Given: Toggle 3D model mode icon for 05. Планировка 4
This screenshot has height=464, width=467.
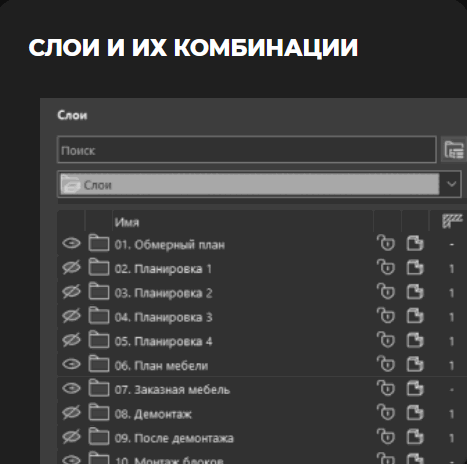Looking at the screenshot, I should [x=415, y=340].
